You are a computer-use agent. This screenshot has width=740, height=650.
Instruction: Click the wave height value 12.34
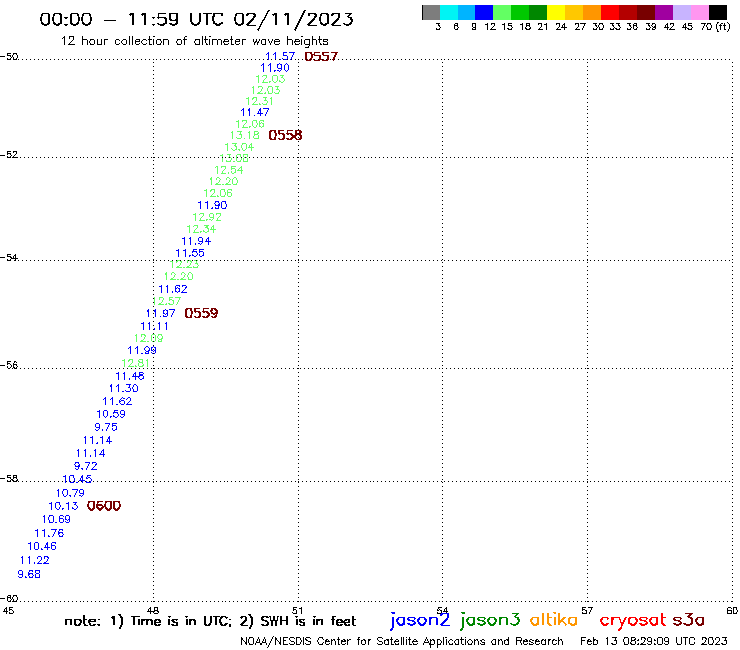tap(201, 229)
